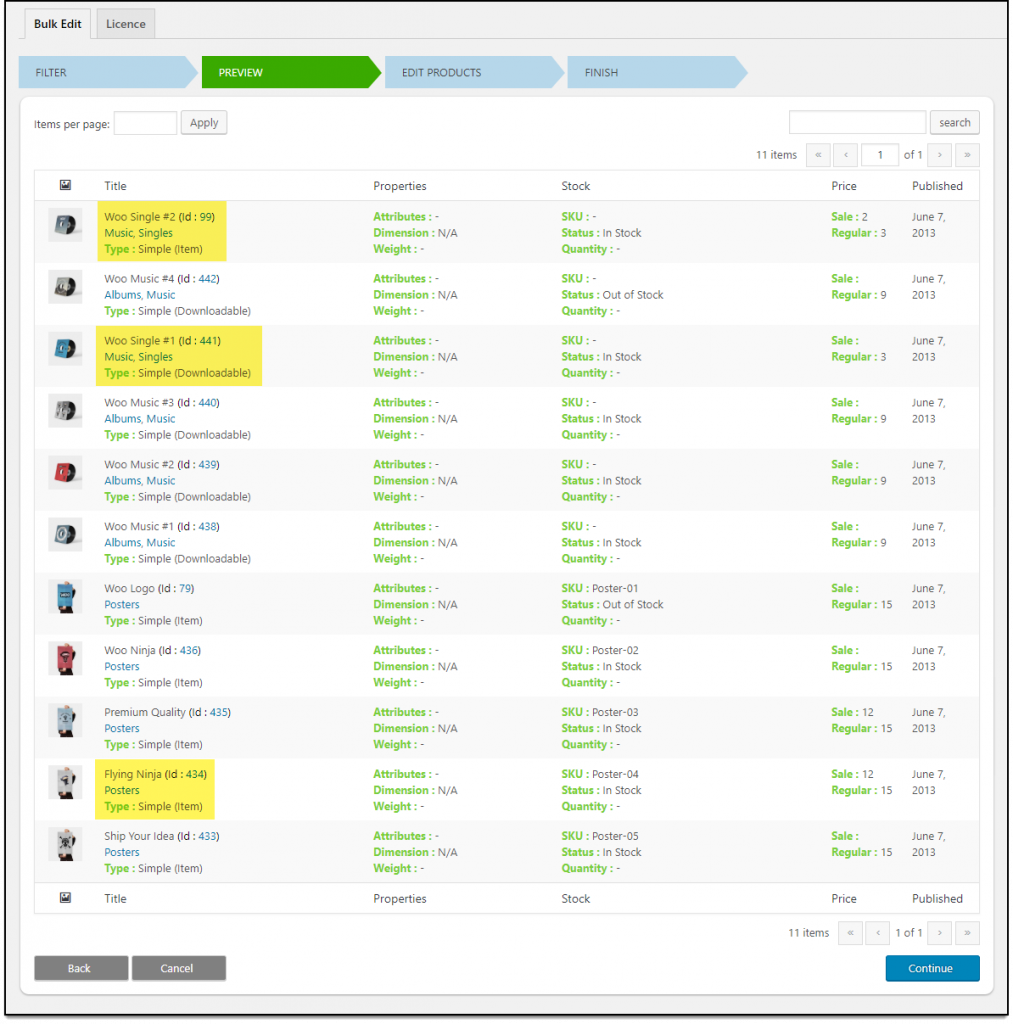Click bottom previous-page arrow button
This screenshot has height=1024, width=1013.
877,933
